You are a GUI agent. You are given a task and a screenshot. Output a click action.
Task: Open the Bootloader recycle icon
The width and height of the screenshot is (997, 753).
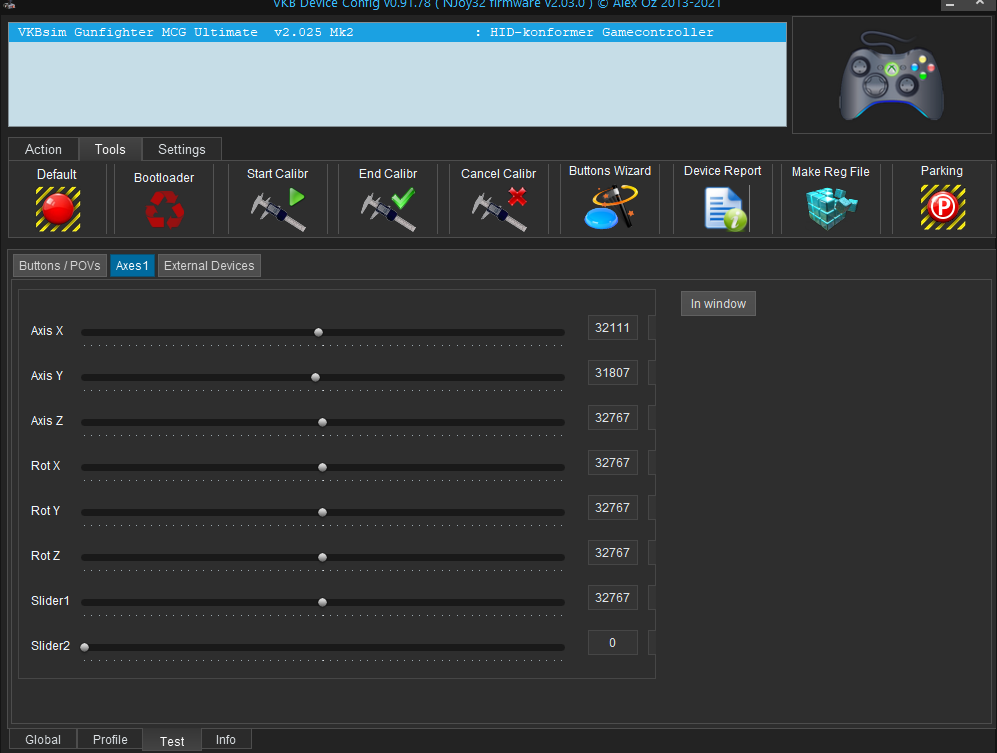(x=165, y=209)
